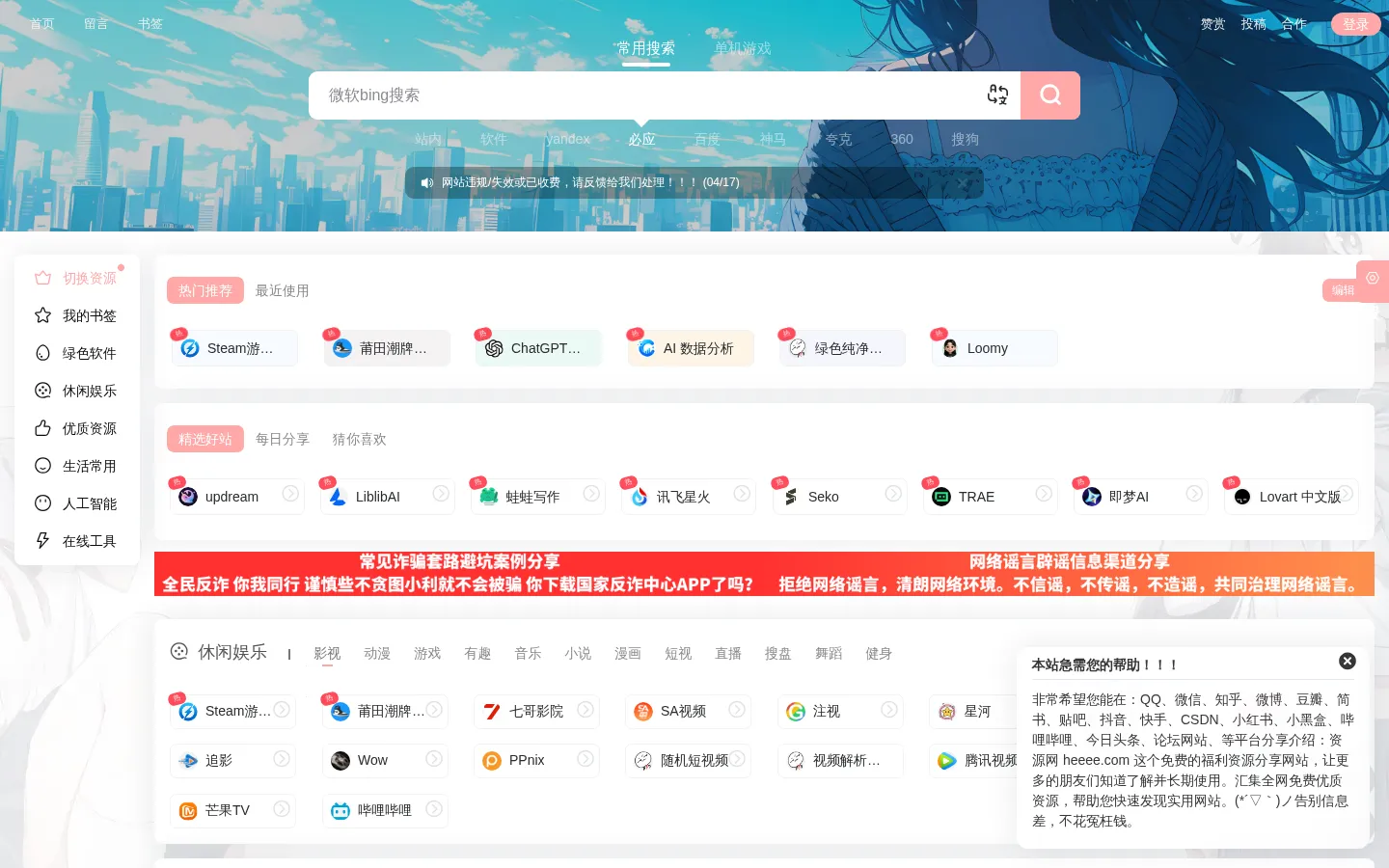
Task: Click arrow next to 七哥影院 card
Action: [x=586, y=709]
